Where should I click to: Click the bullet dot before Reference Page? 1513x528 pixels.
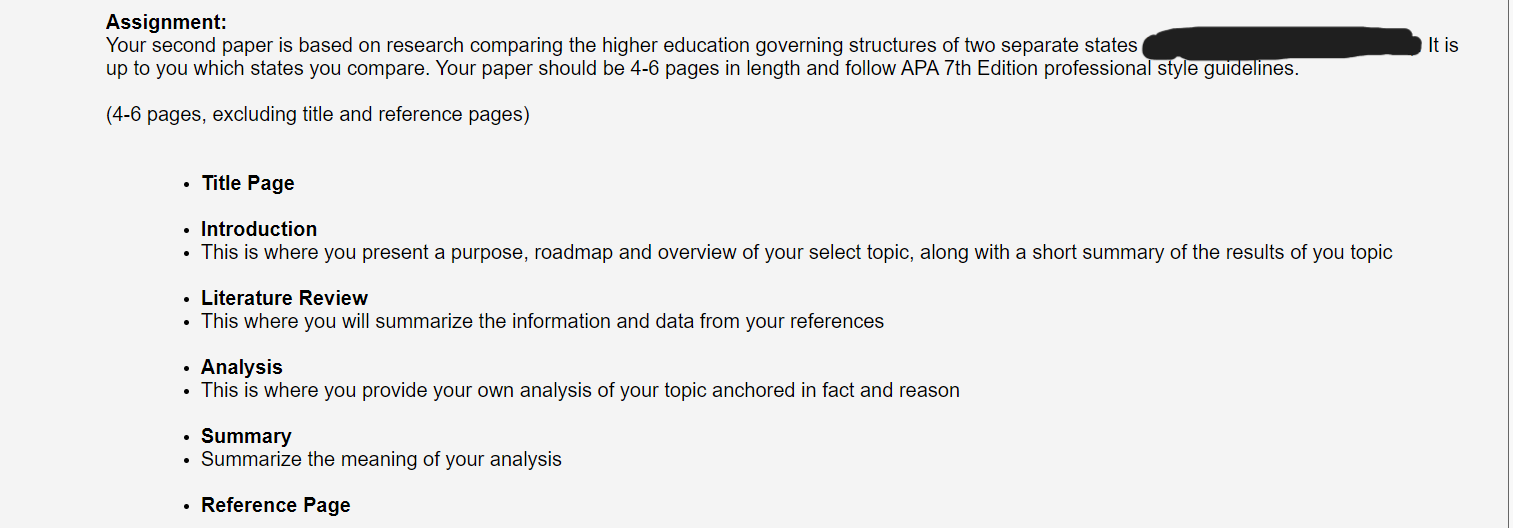pyautogui.click(x=186, y=507)
